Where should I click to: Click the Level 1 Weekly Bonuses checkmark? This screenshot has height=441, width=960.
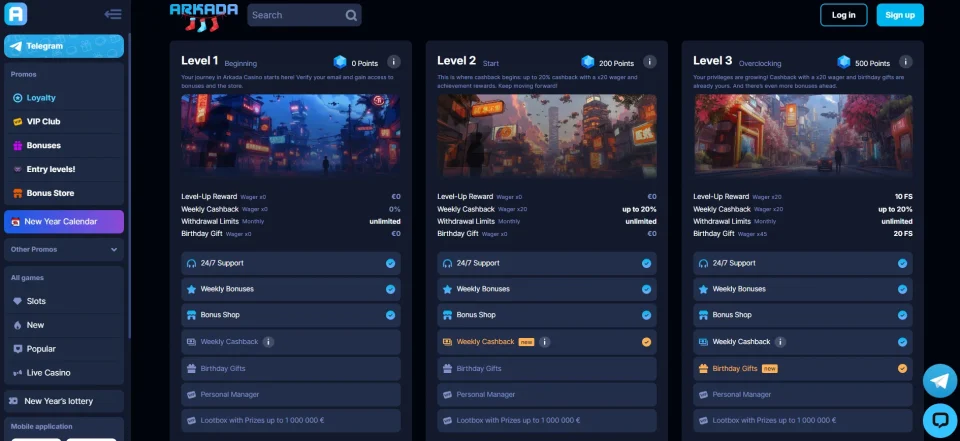point(390,289)
